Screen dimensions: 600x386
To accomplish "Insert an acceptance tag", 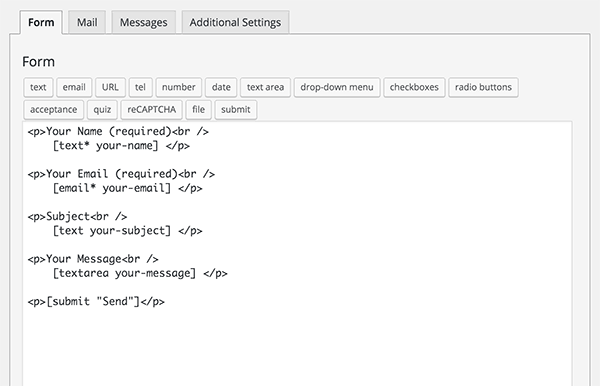I will tap(54, 110).
